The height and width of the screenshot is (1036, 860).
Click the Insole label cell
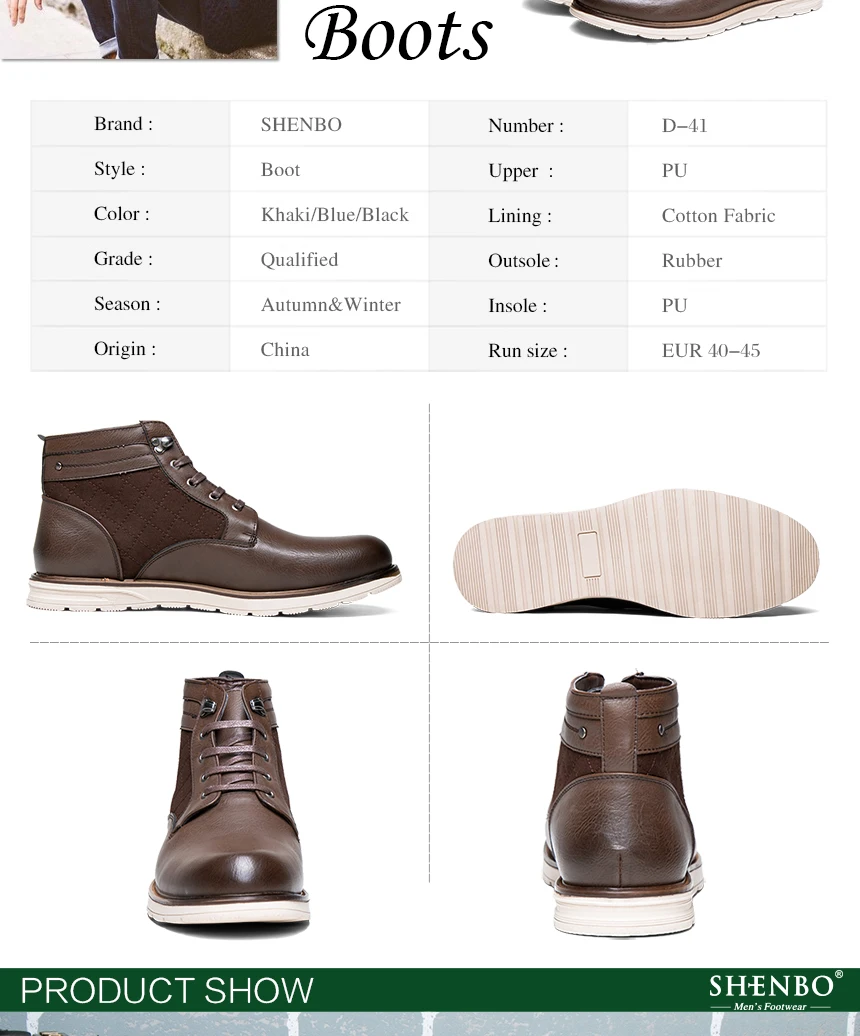[528, 305]
